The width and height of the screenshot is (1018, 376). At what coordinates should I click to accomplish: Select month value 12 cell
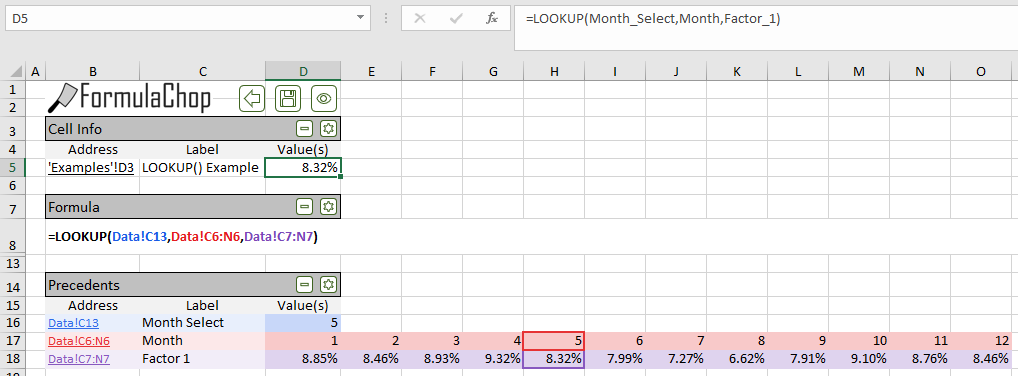point(981,340)
